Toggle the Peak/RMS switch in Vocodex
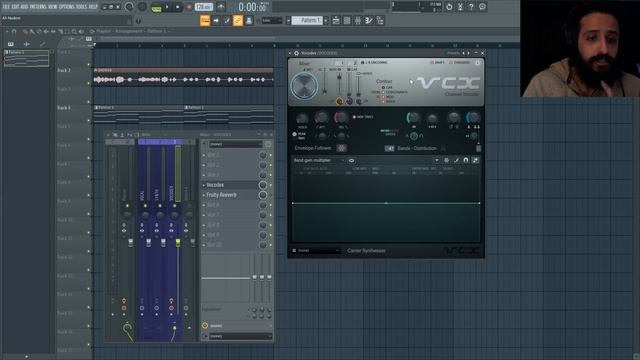640x360 pixels. (294, 134)
